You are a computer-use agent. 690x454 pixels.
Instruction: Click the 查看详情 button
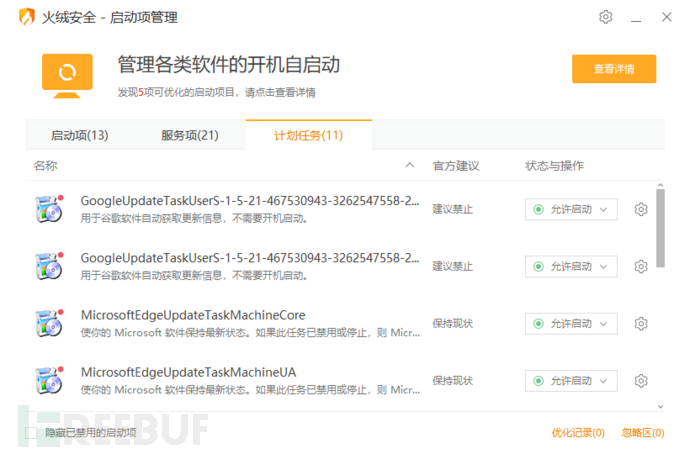(x=614, y=69)
